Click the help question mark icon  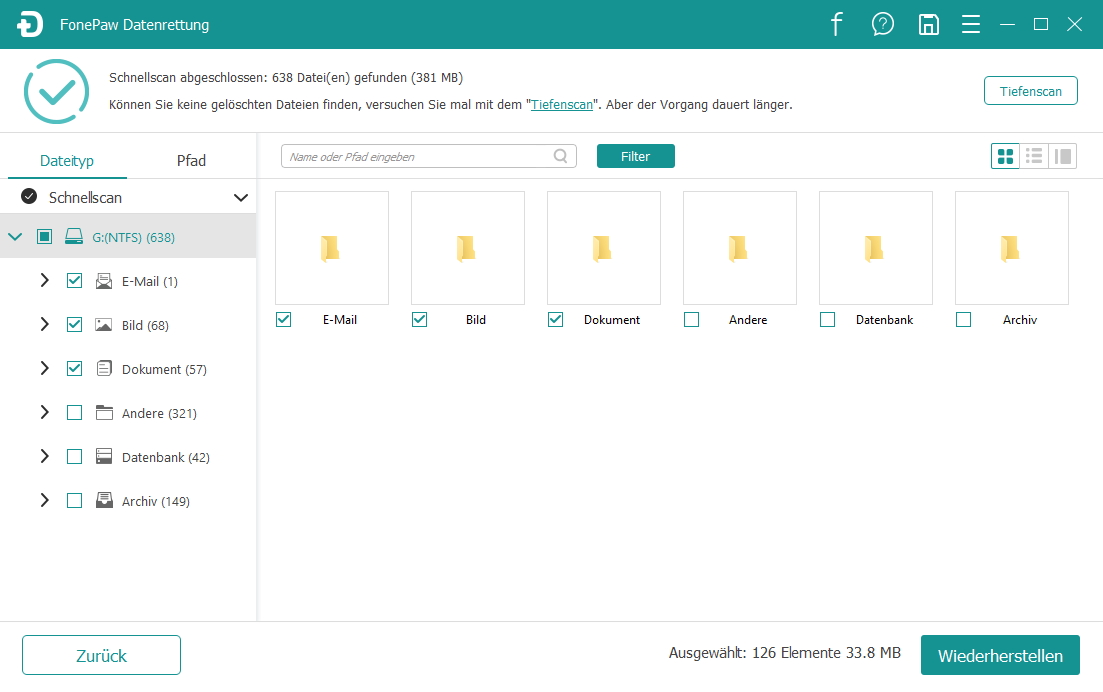pos(883,25)
